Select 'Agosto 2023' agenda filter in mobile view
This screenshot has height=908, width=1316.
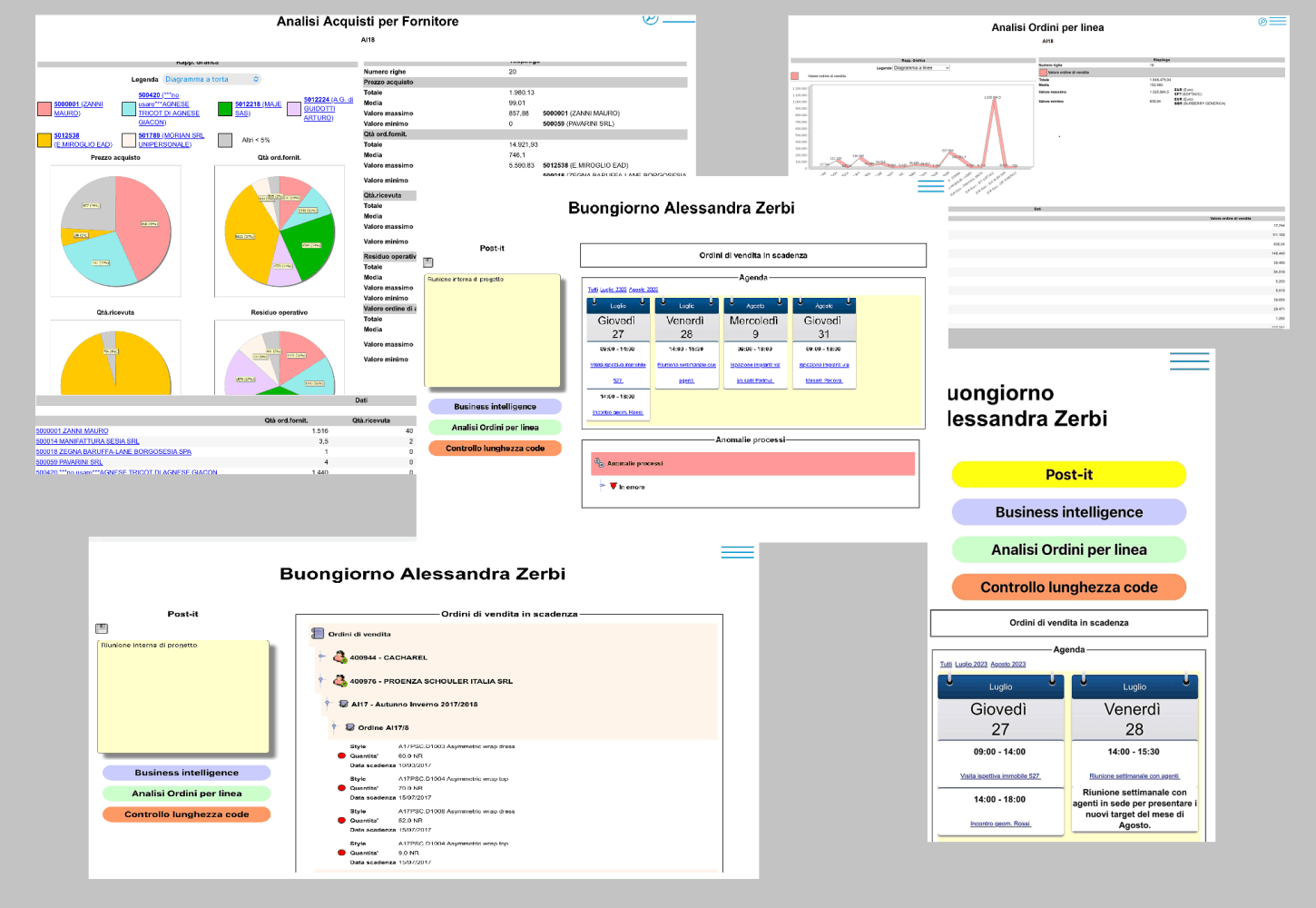coord(1007,664)
